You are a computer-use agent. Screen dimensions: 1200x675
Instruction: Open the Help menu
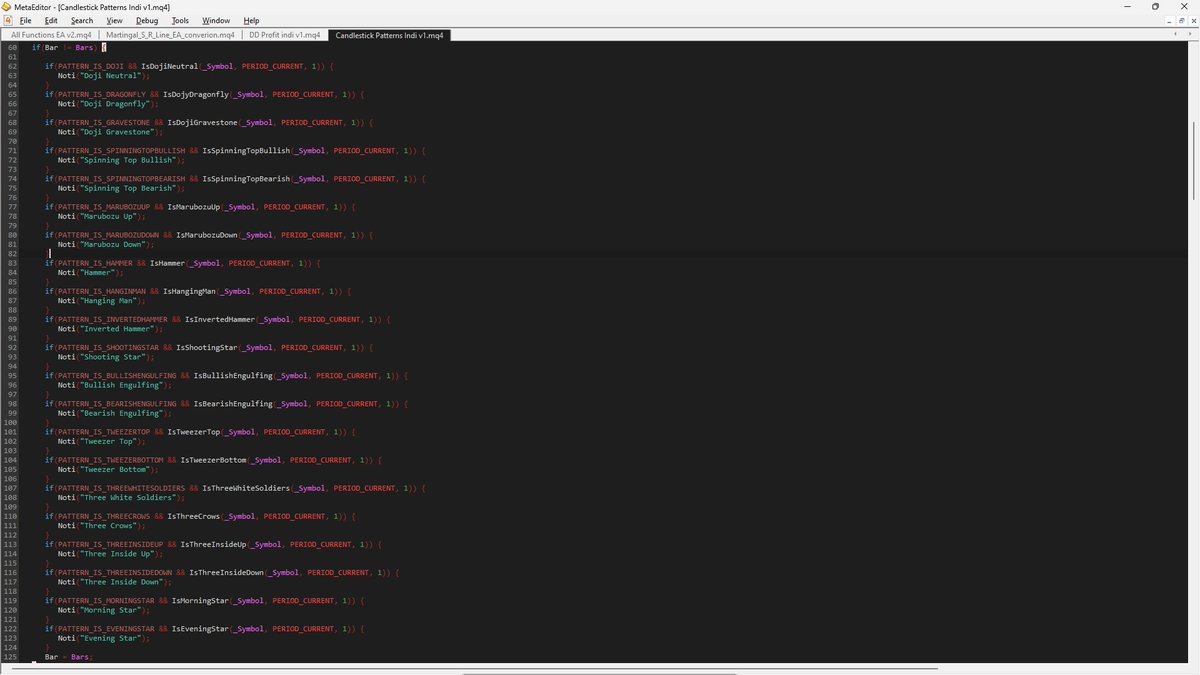pyautogui.click(x=251, y=20)
